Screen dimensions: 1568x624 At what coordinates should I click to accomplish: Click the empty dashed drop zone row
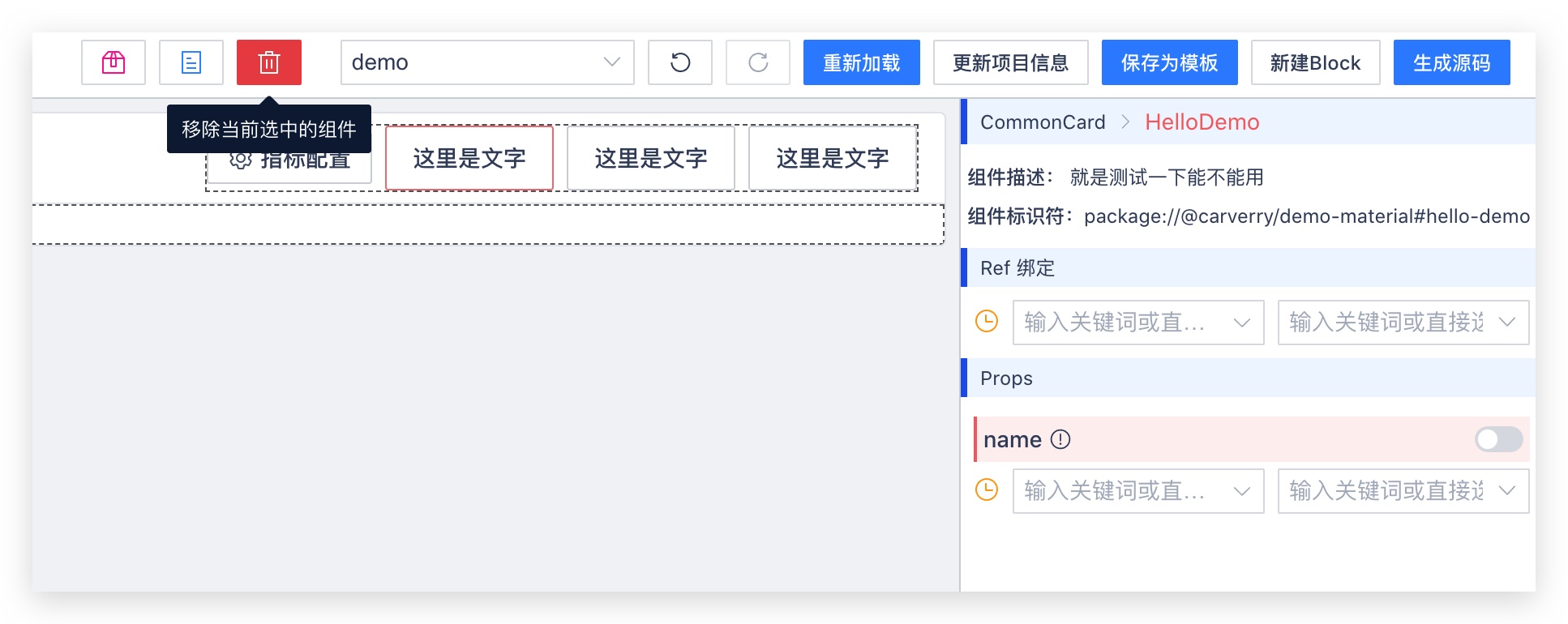click(488, 224)
